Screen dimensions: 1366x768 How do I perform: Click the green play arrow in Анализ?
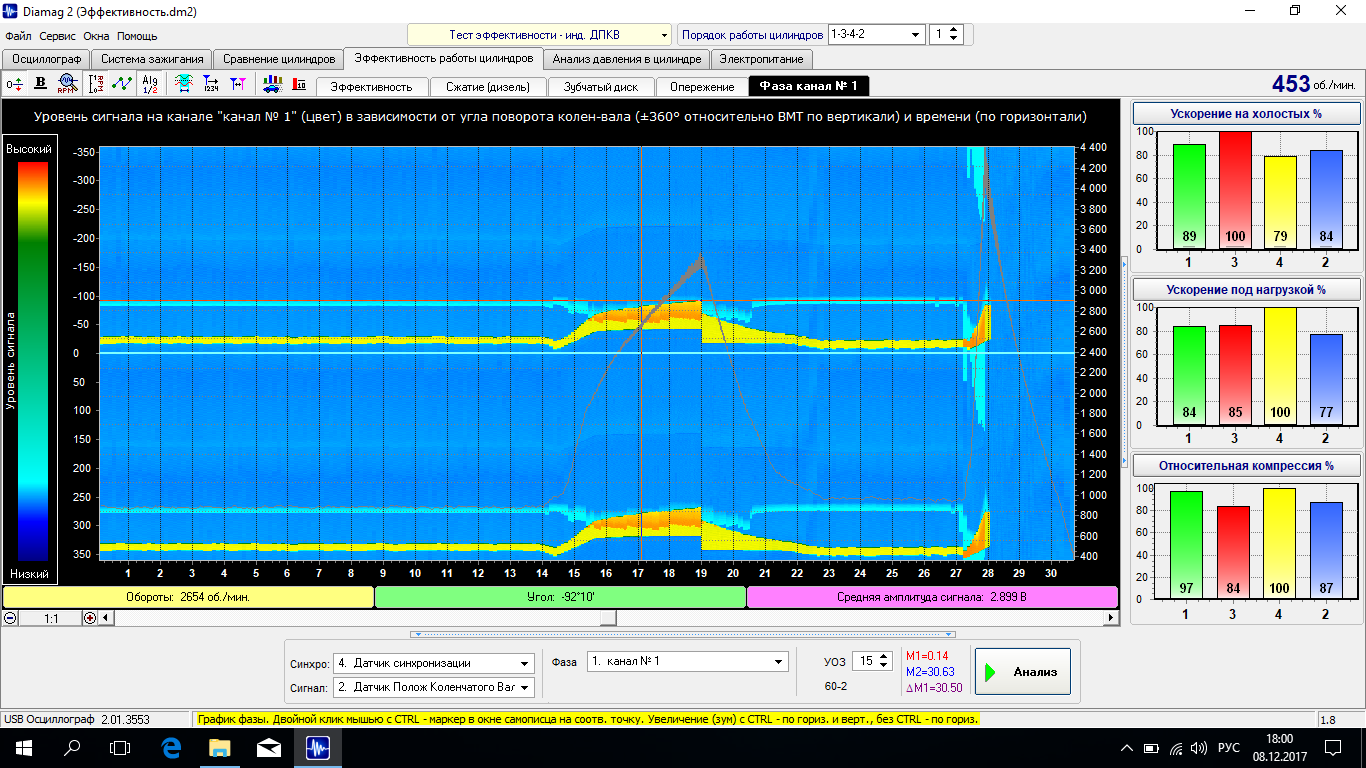click(x=991, y=672)
